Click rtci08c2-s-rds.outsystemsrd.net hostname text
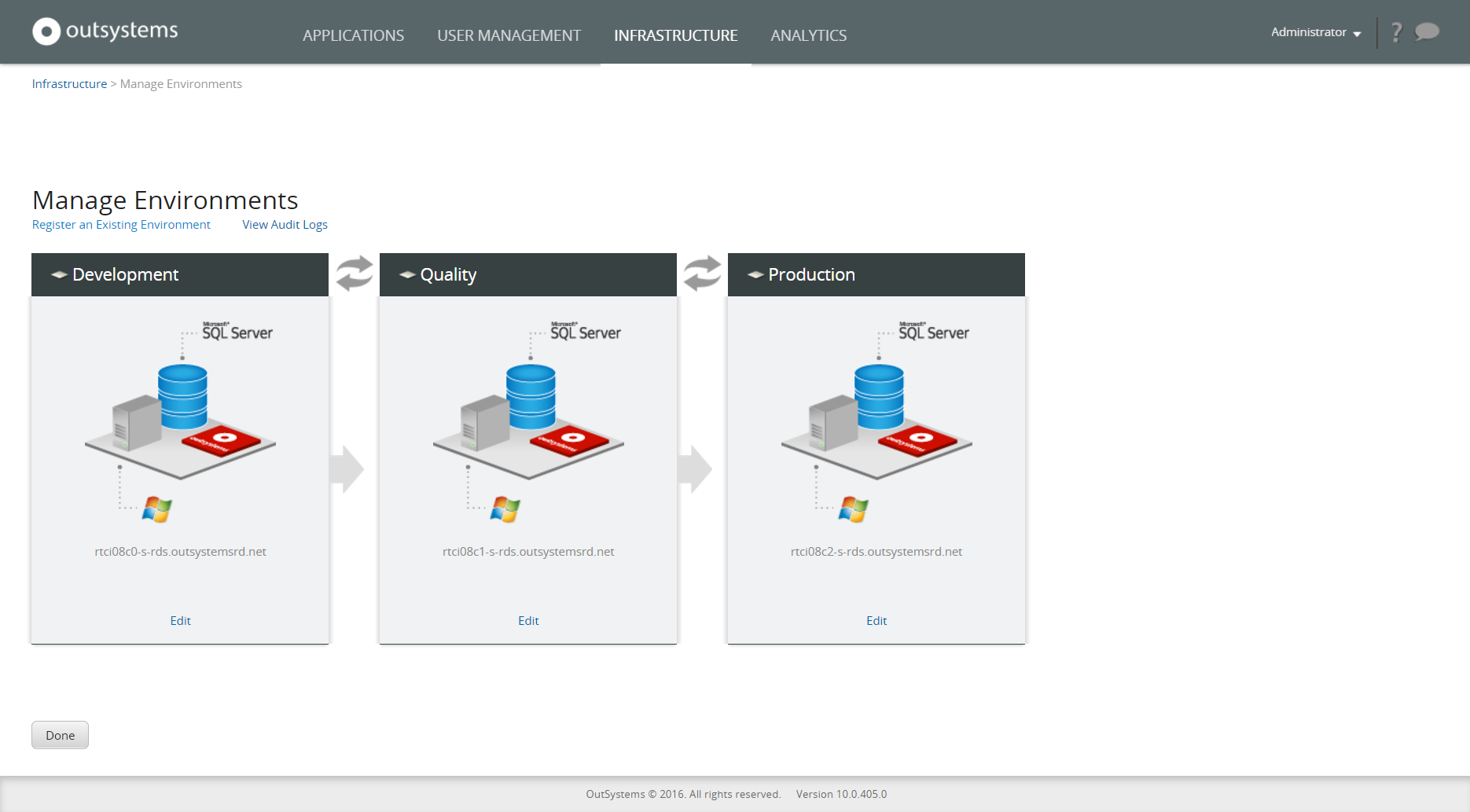The image size is (1470, 812). [876, 552]
